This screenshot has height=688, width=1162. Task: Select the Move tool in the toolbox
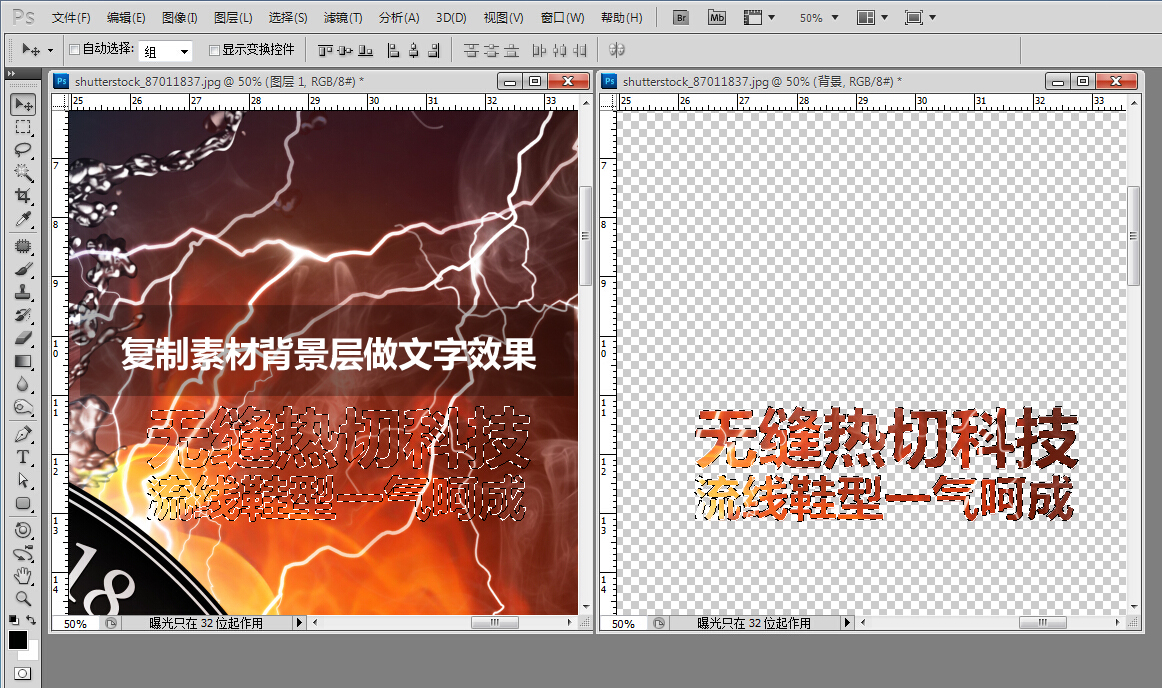tap(24, 105)
